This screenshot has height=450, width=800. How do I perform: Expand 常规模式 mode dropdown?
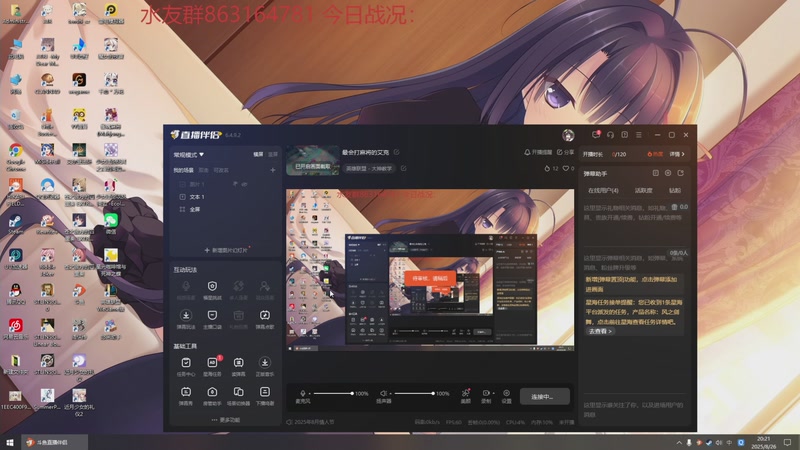click(x=188, y=154)
